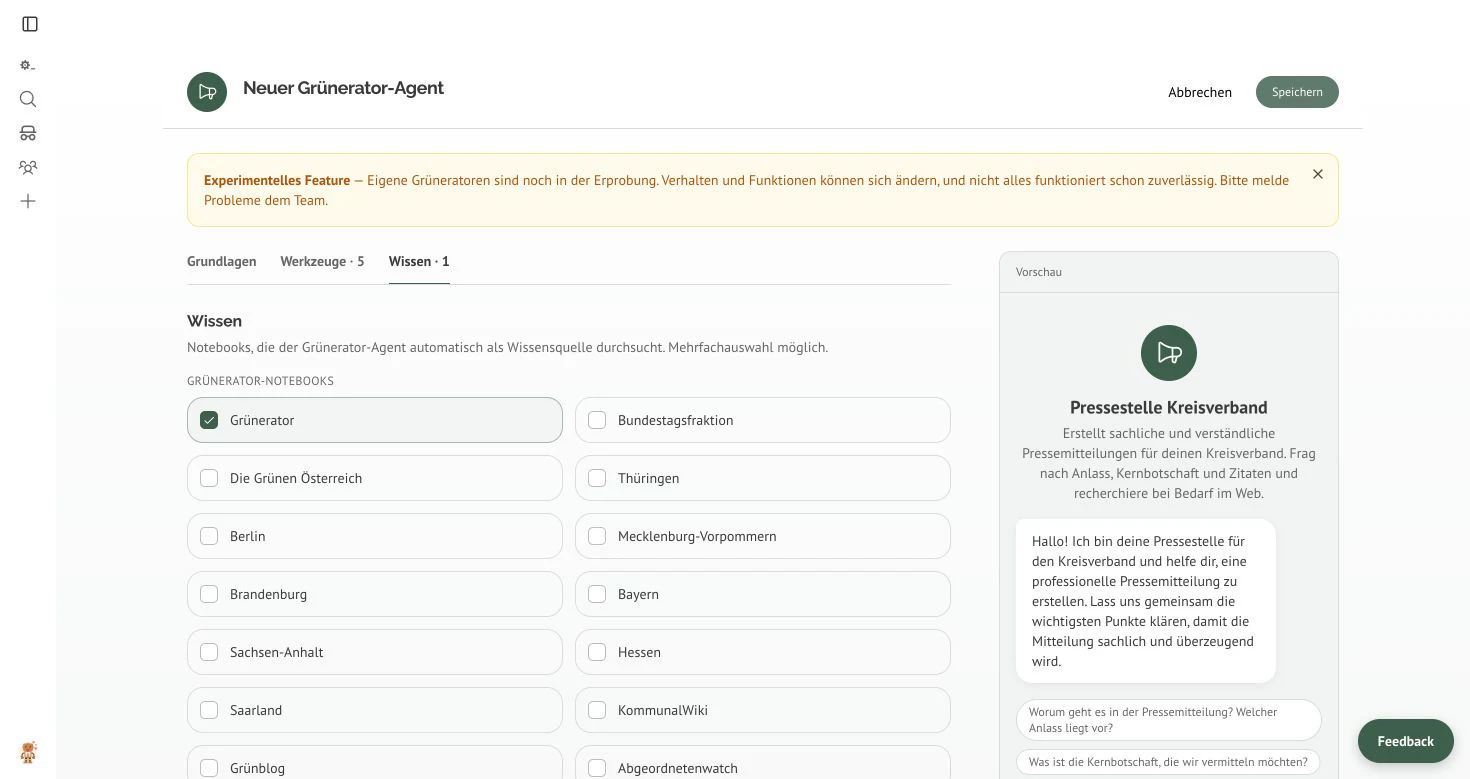Click the plus icon in the sidebar

(x=28, y=201)
